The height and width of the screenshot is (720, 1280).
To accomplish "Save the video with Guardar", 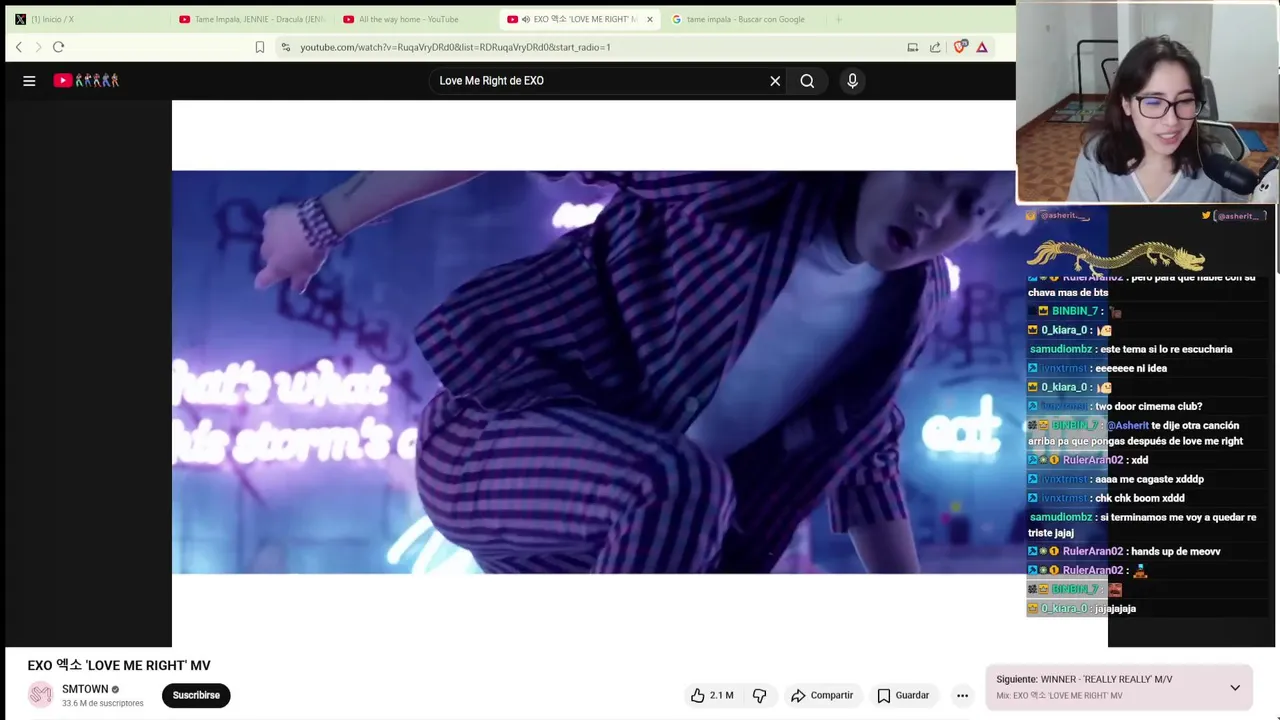I will click(903, 695).
